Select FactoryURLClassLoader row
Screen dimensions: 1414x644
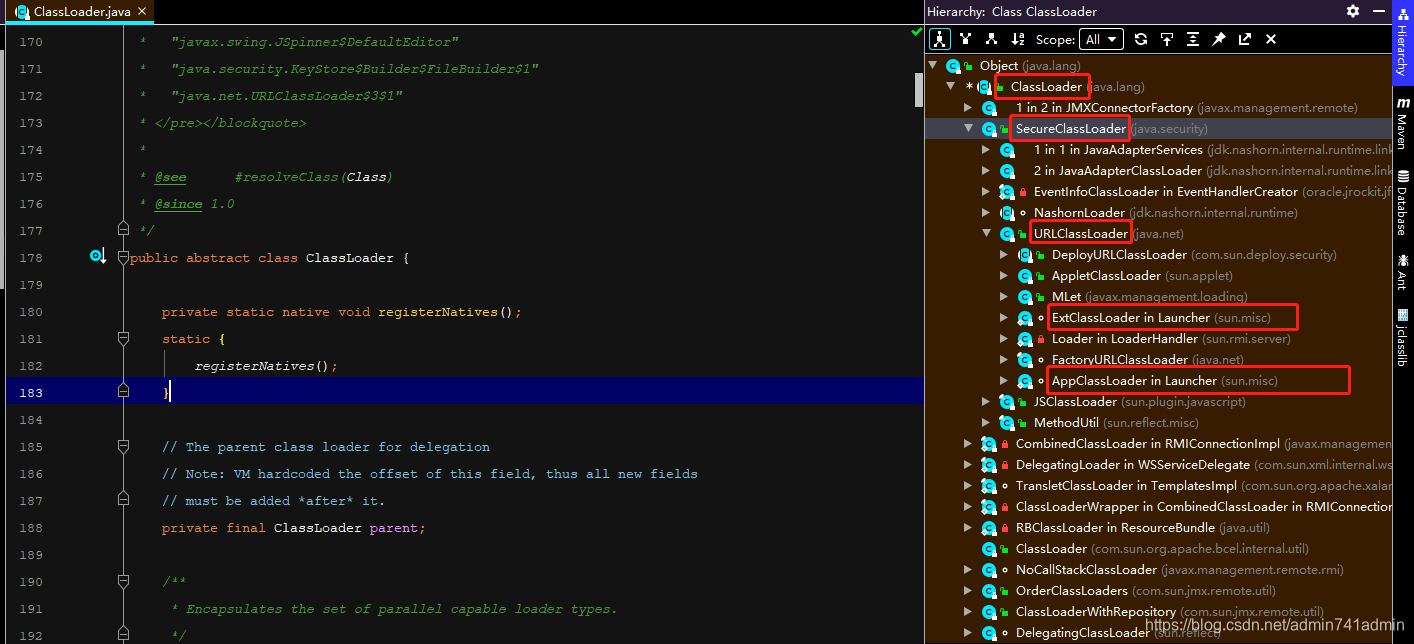(1159, 359)
